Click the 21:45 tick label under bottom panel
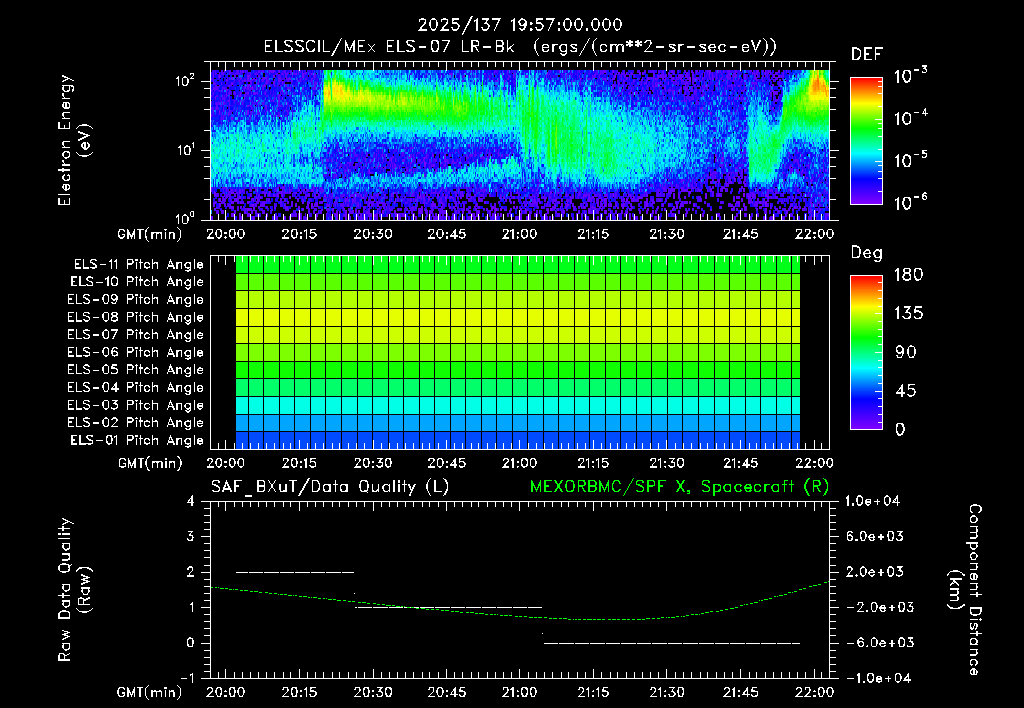The height and width of the screenshot is (708, 1024). pos(741,692)
